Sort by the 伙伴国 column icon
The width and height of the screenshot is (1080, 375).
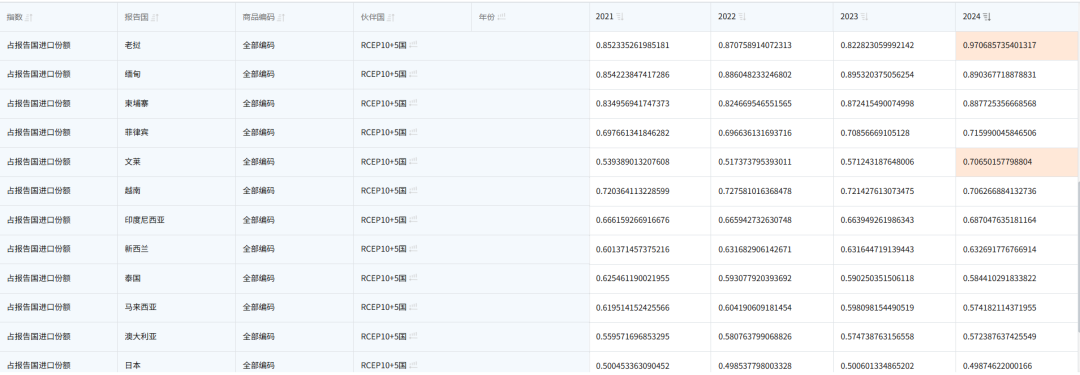pos(391,17)
